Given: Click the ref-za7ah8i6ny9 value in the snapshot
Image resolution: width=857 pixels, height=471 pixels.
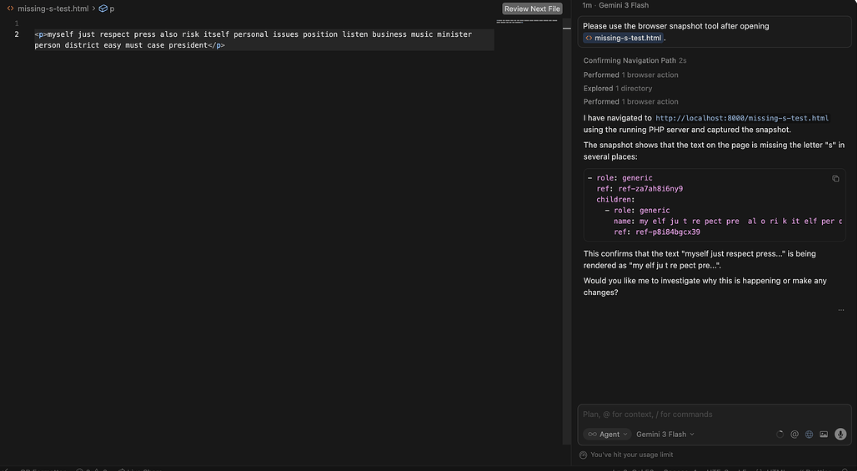Looking at the screenshot, I should pos(650,189).
